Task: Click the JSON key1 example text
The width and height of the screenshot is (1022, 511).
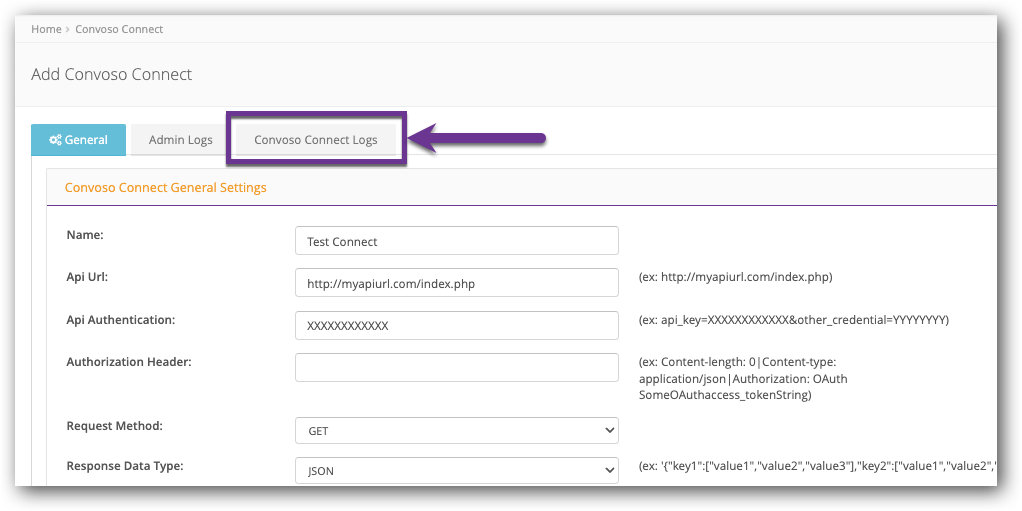Action: (817, 467)
